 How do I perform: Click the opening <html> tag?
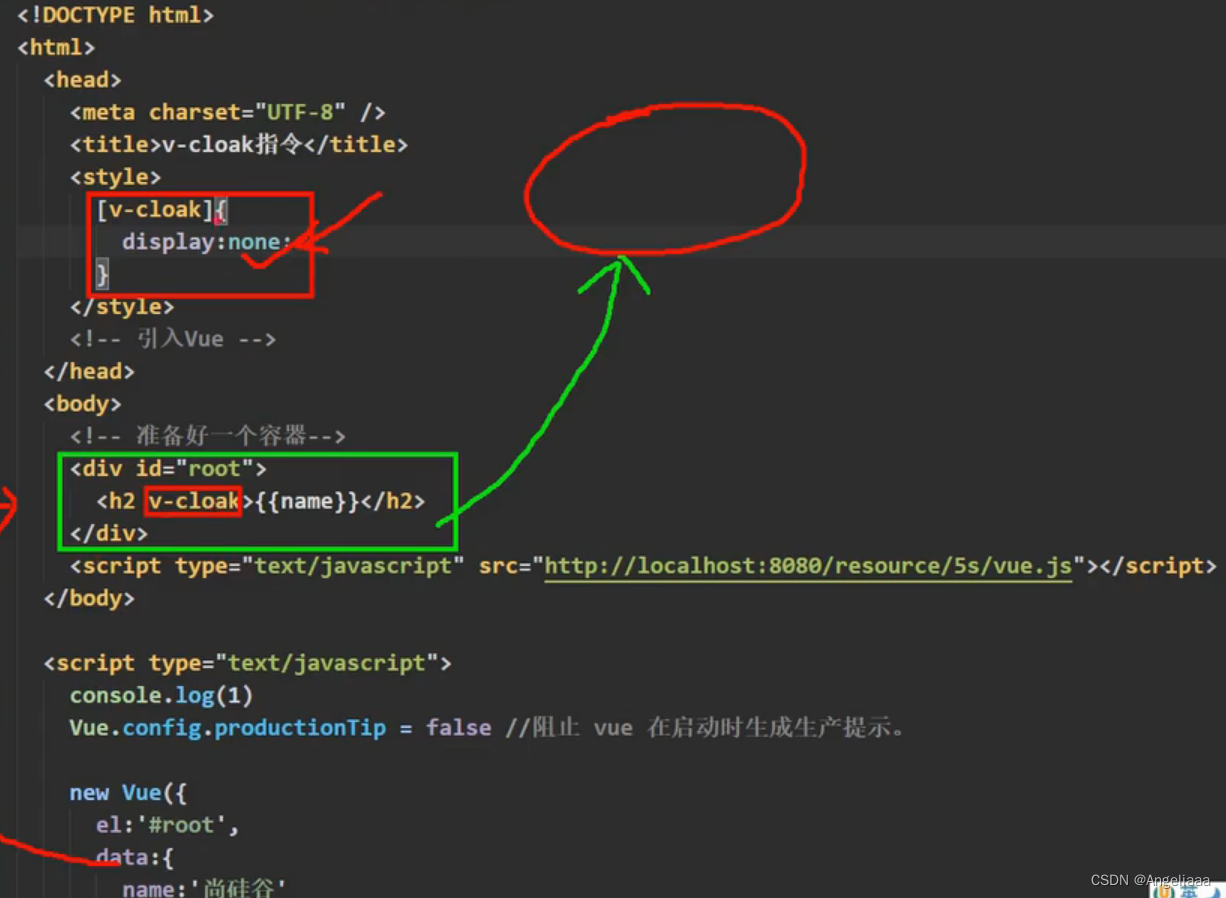click(x=56, y=47)
